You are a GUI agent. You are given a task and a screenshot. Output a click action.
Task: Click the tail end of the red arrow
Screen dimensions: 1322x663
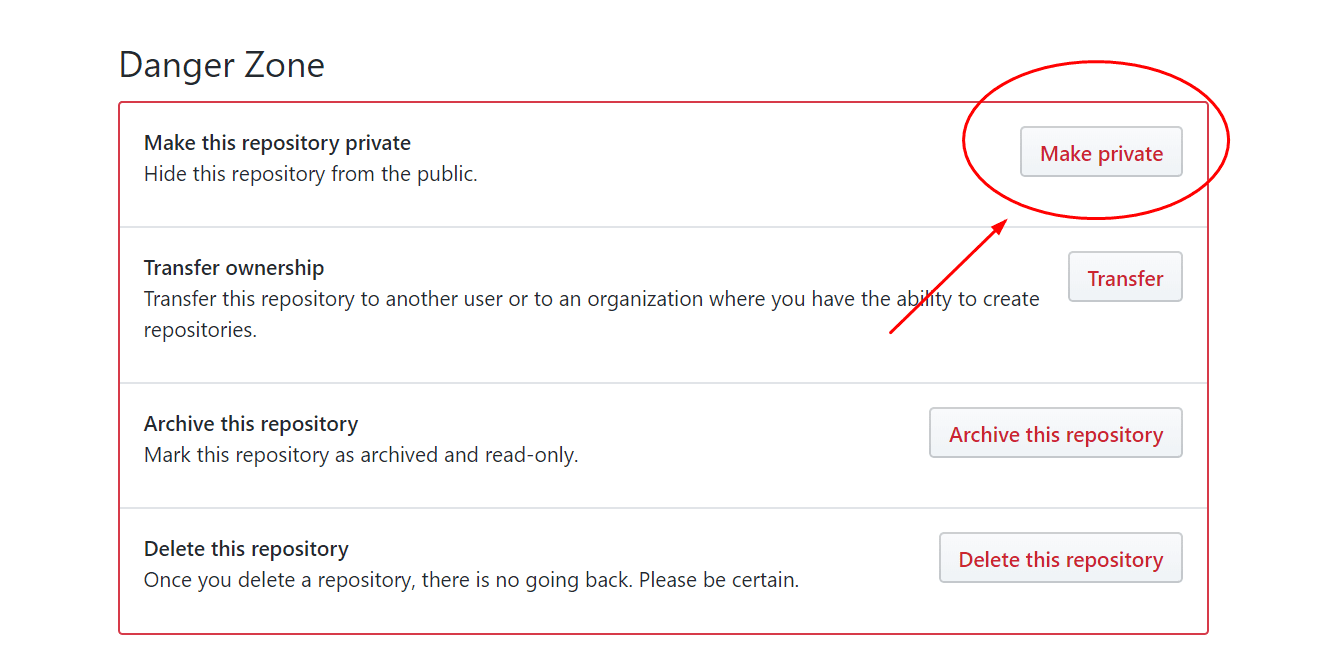coord(893,331)
